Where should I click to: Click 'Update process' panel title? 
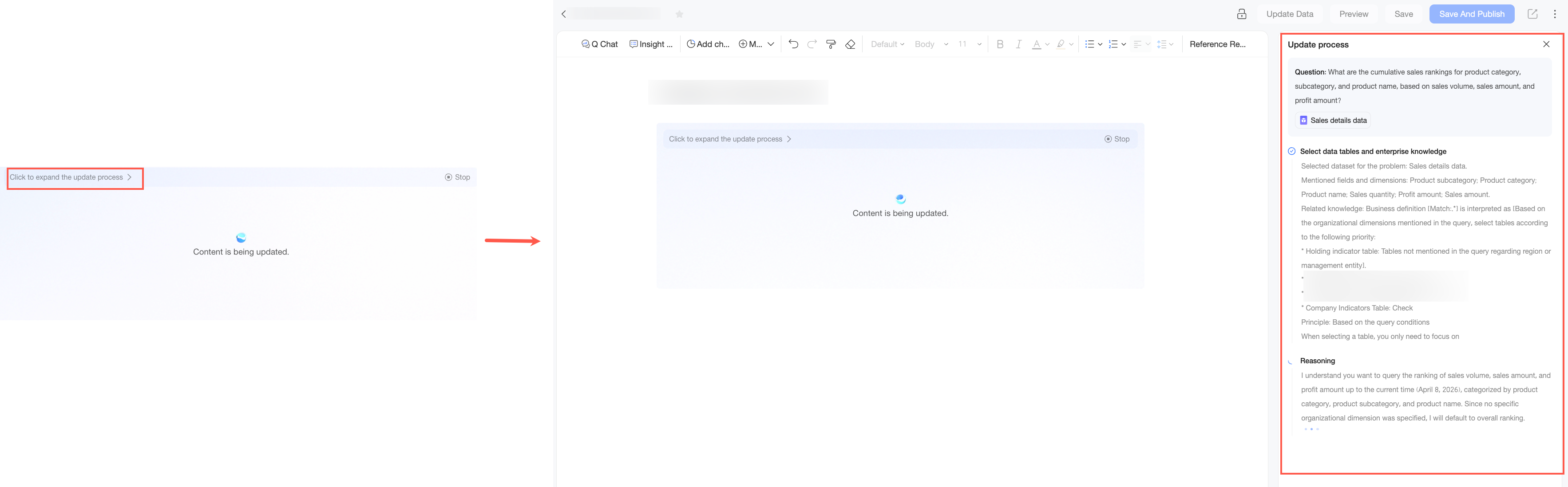[x=1318, y=44]
